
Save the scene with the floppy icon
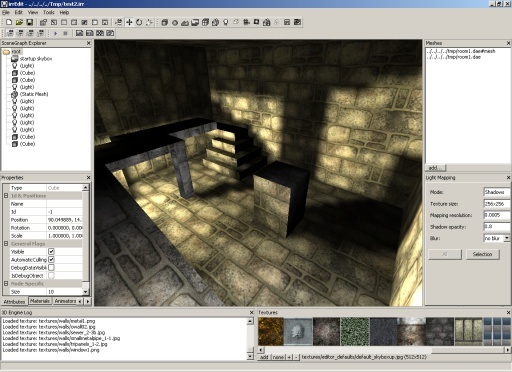pyautogui.click(x=30, y=22)
